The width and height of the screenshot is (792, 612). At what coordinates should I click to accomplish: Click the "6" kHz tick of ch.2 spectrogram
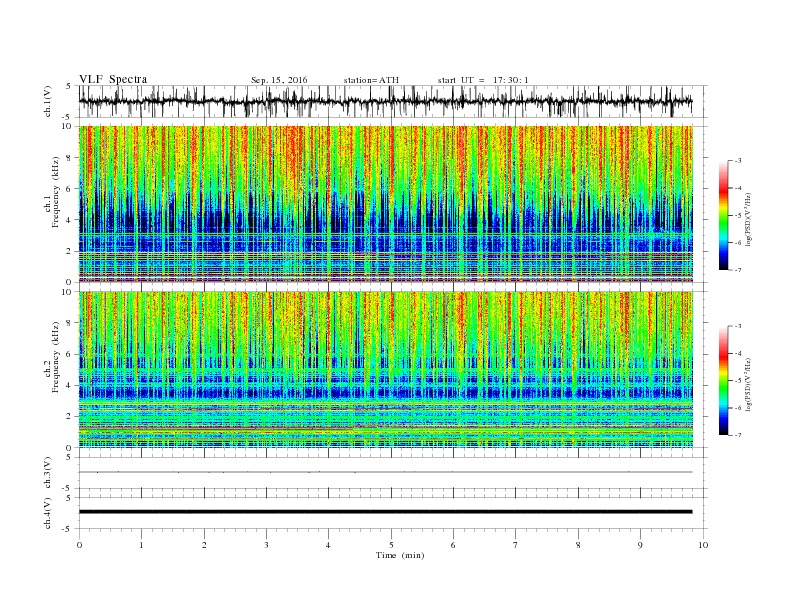pos(69,354)
